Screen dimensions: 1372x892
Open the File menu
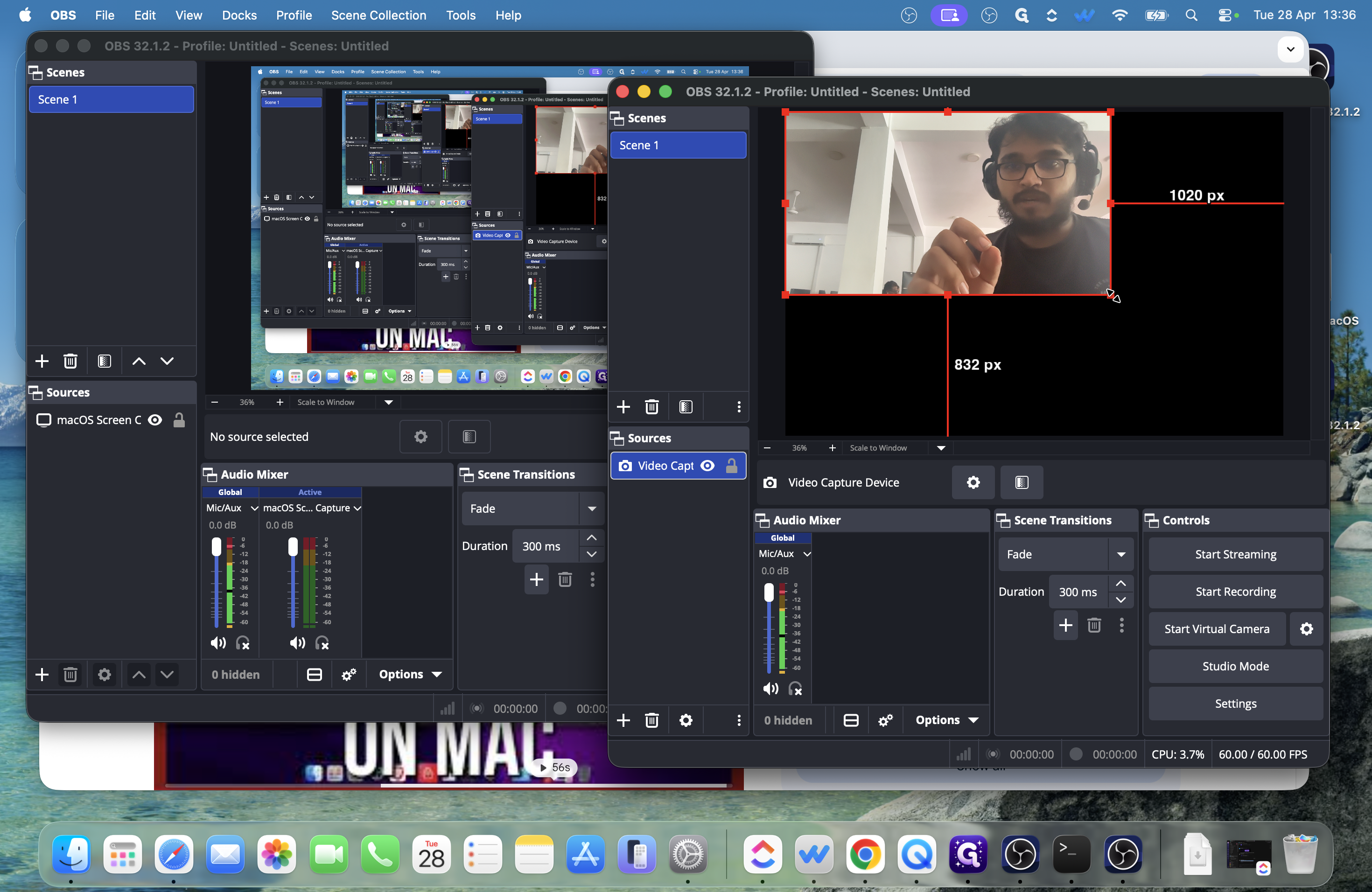pyautogui.click(x=105, y=15)
